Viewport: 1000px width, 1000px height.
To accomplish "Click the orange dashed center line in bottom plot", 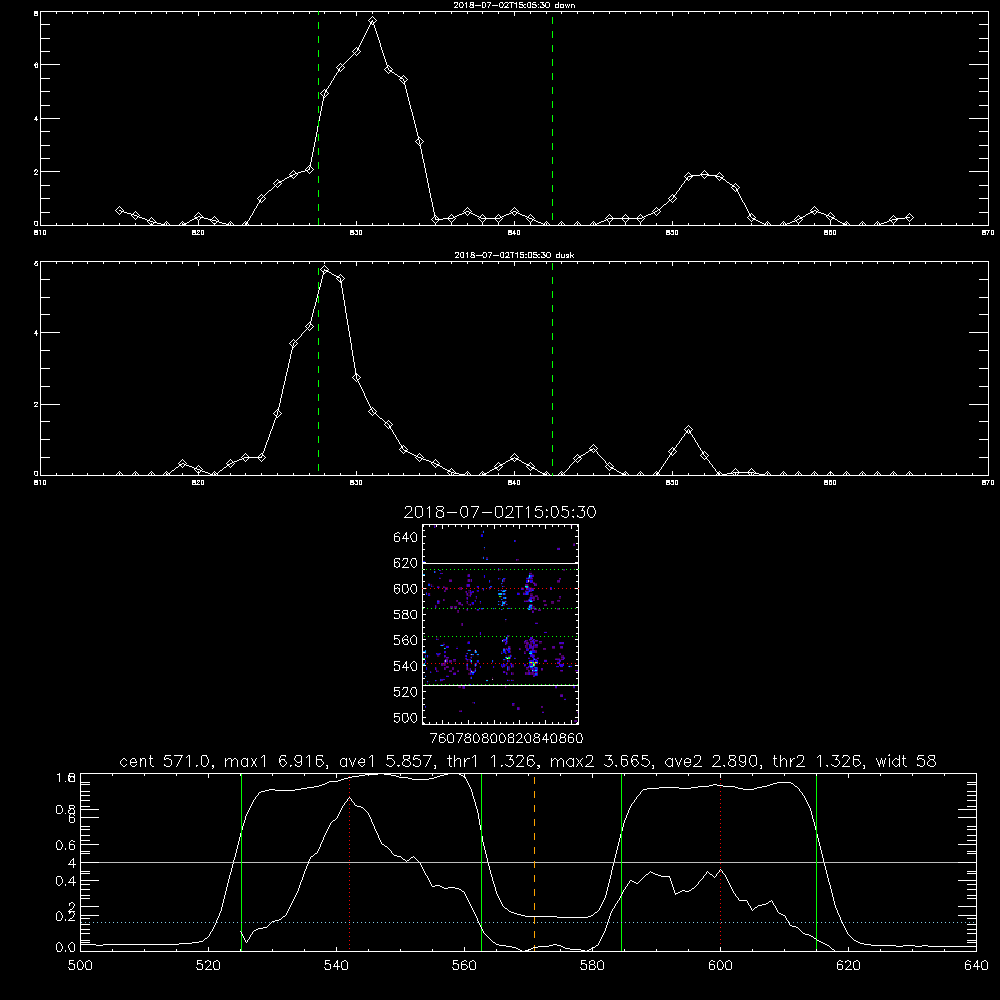I will (x=534, y=861).
